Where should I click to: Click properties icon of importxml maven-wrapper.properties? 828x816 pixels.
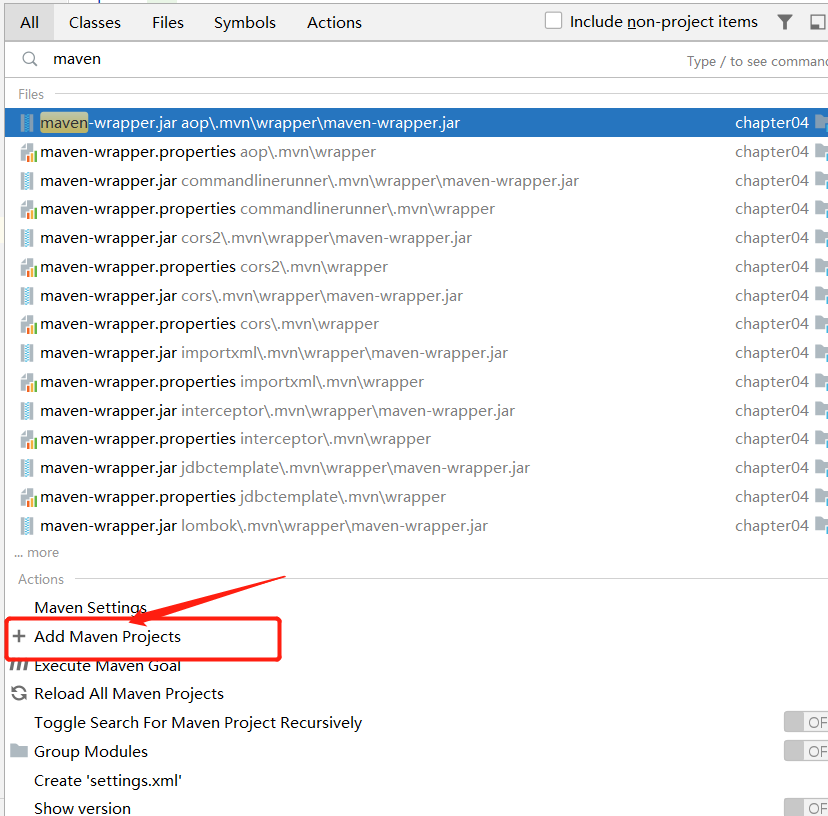[28, 382]
